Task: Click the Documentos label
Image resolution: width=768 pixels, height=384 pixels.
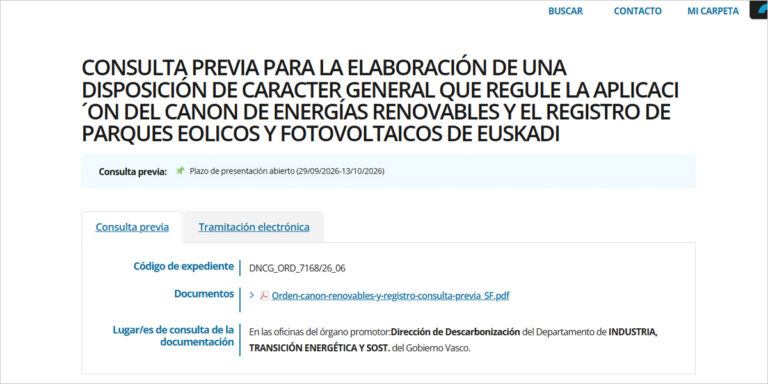Action: 204,294
